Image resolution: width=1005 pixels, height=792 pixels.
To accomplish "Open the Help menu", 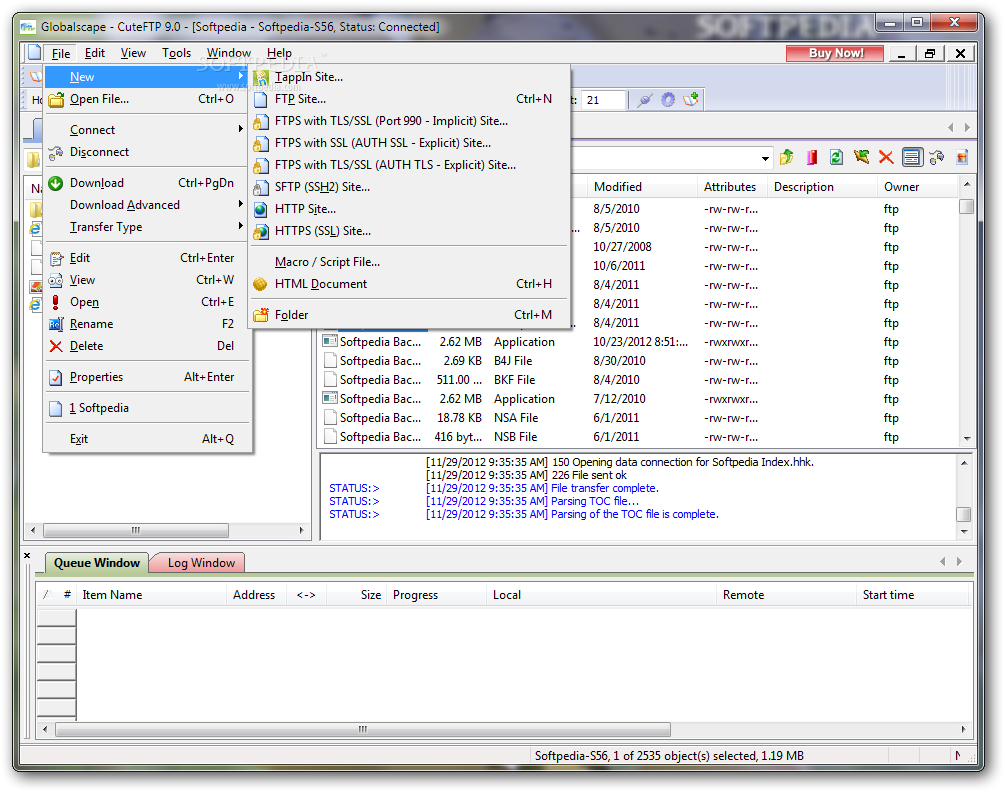I will click(279, 53).
